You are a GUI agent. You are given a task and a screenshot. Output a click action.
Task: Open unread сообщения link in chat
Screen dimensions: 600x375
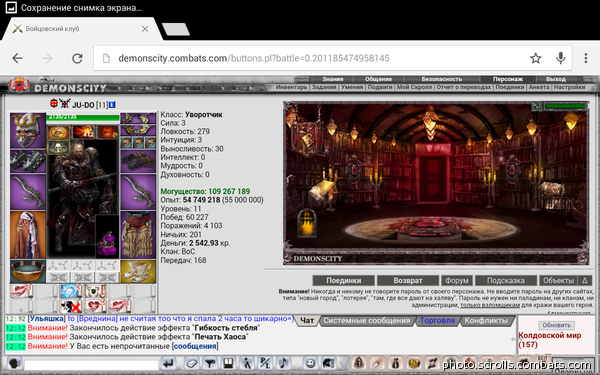click(x=195, y=346)
